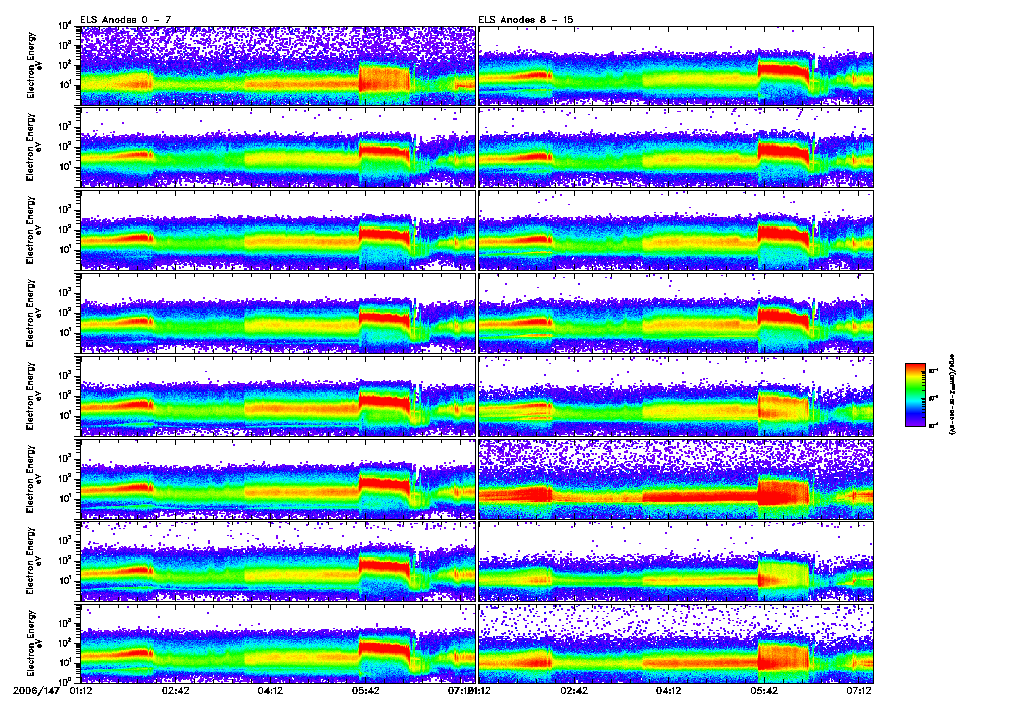Click the rotated units label beside color bar
Viewport: 1024px width, 708px height.
pyautogui.click(x=951, y=395)
